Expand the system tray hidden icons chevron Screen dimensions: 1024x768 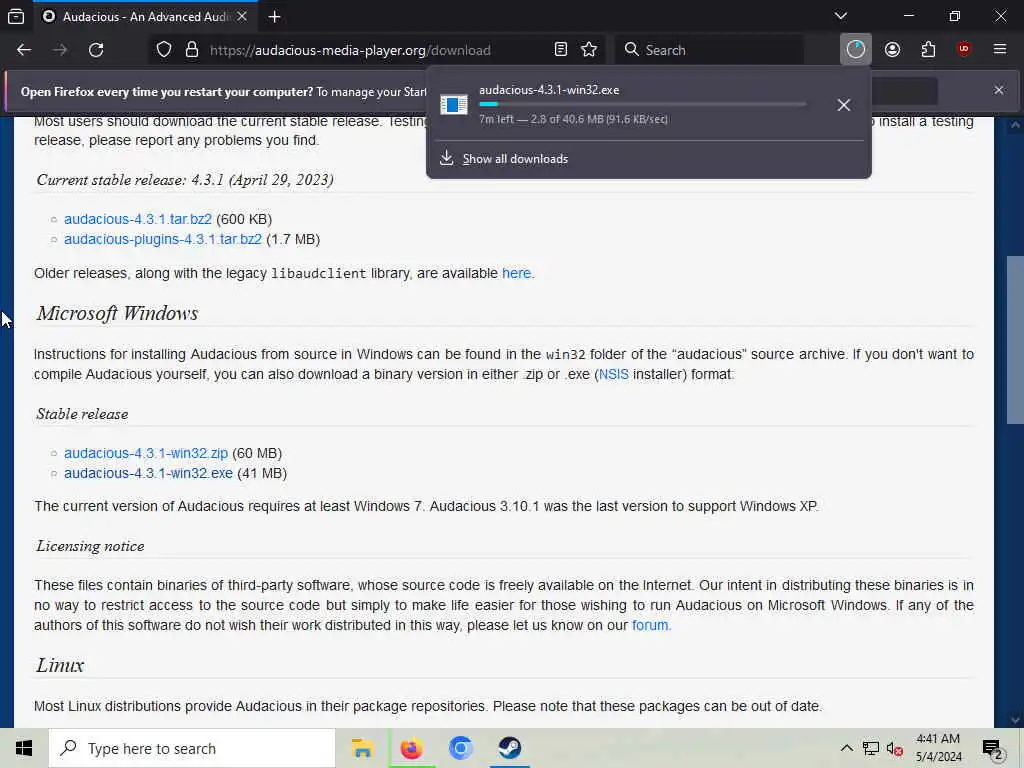click(x=846, y=748)
